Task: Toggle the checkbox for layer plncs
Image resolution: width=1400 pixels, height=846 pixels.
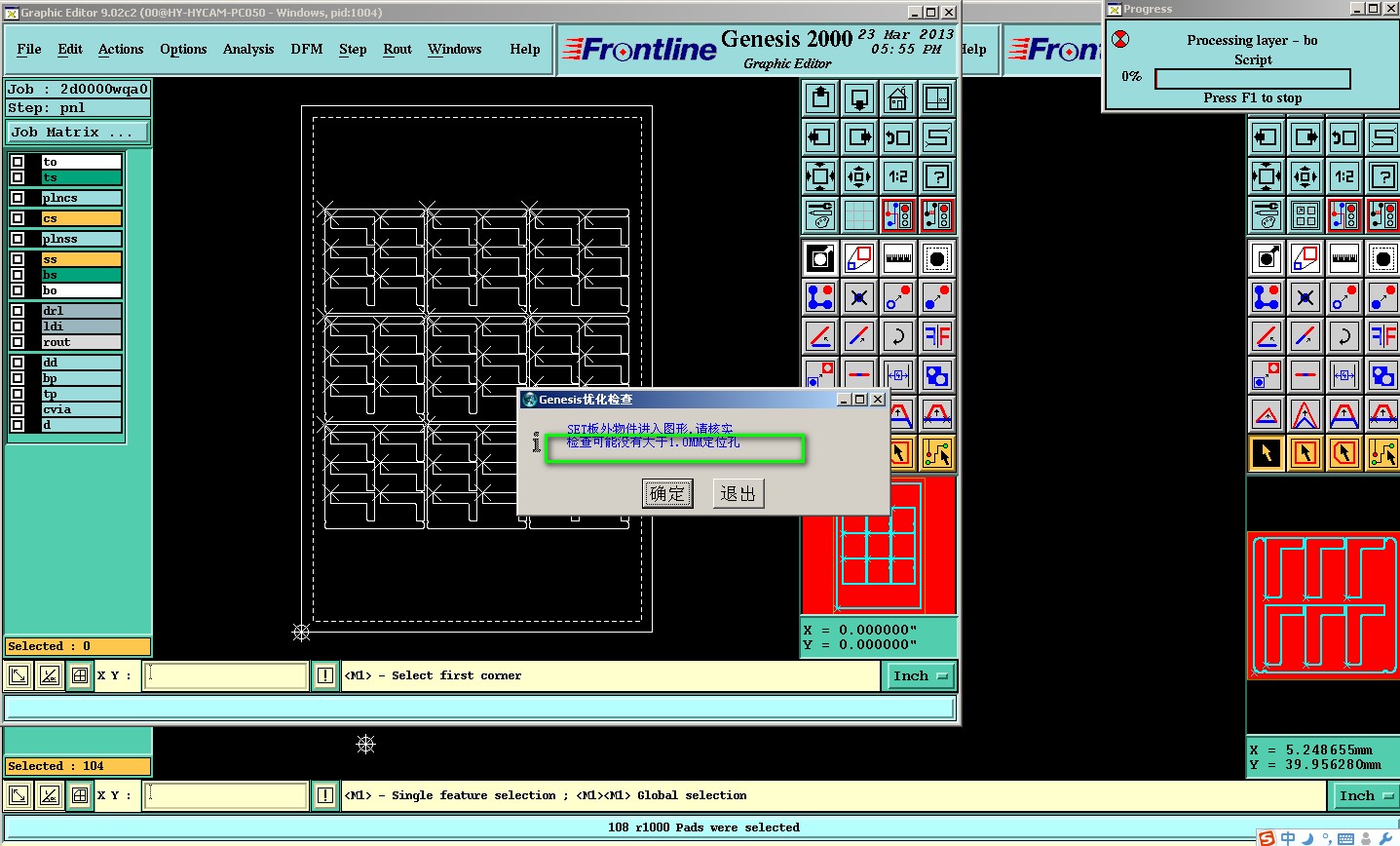Action: (18, 198)
